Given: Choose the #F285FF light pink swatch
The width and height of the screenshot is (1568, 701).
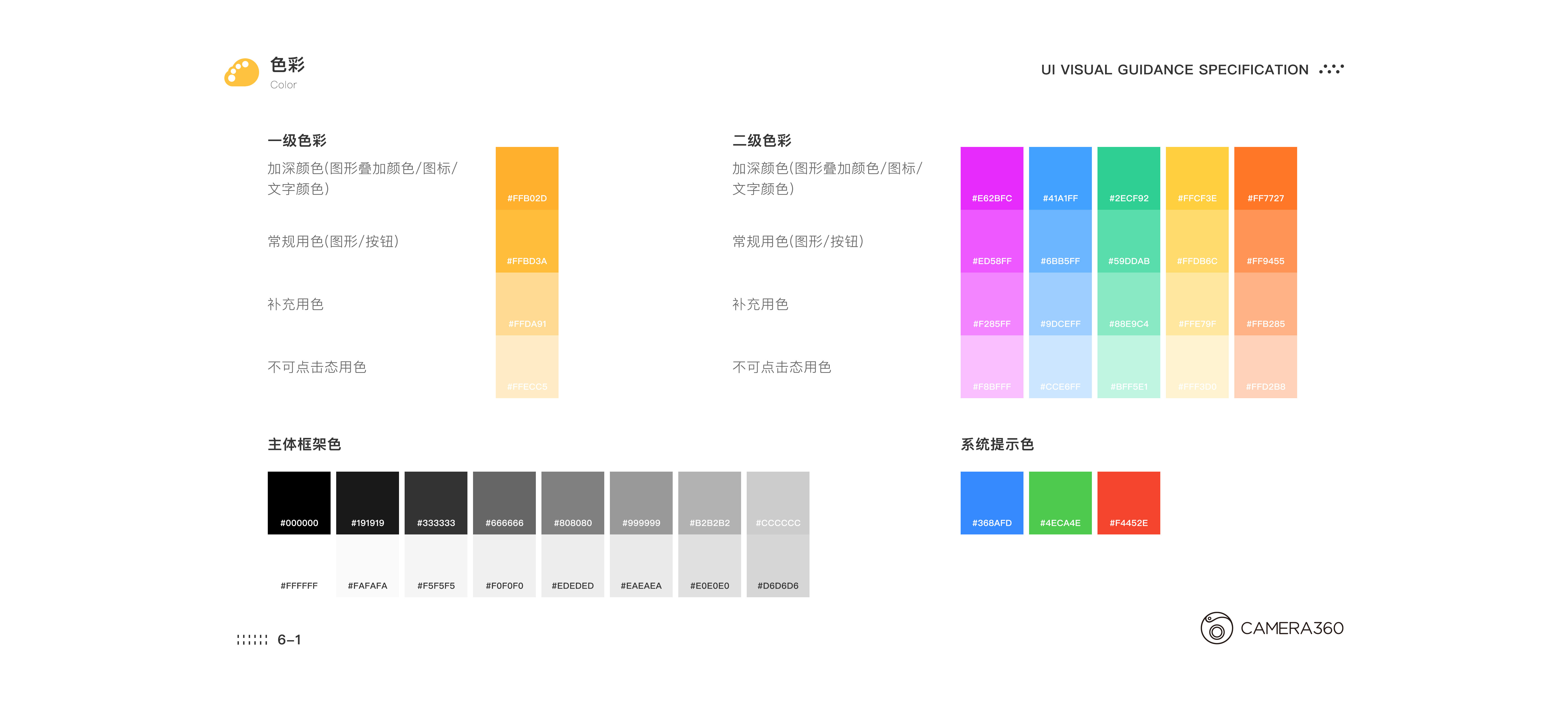Looking at the screenshot, I should tap(992, 304).
